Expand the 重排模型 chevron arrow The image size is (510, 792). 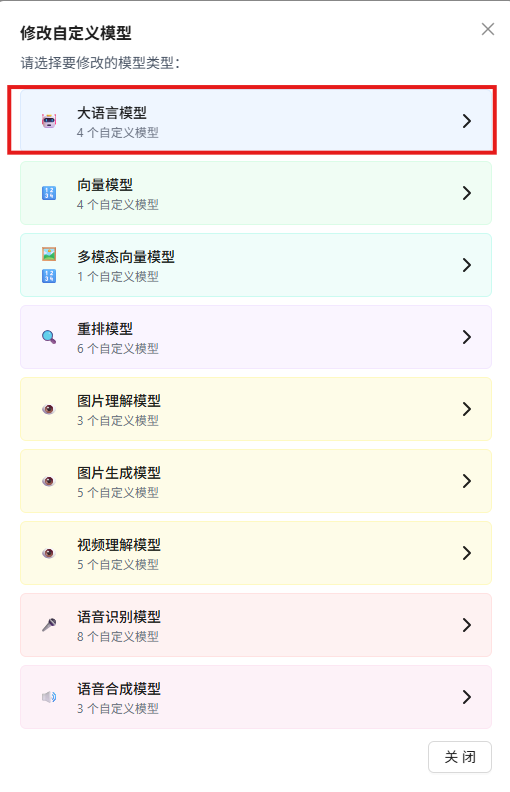click(467, 337)
